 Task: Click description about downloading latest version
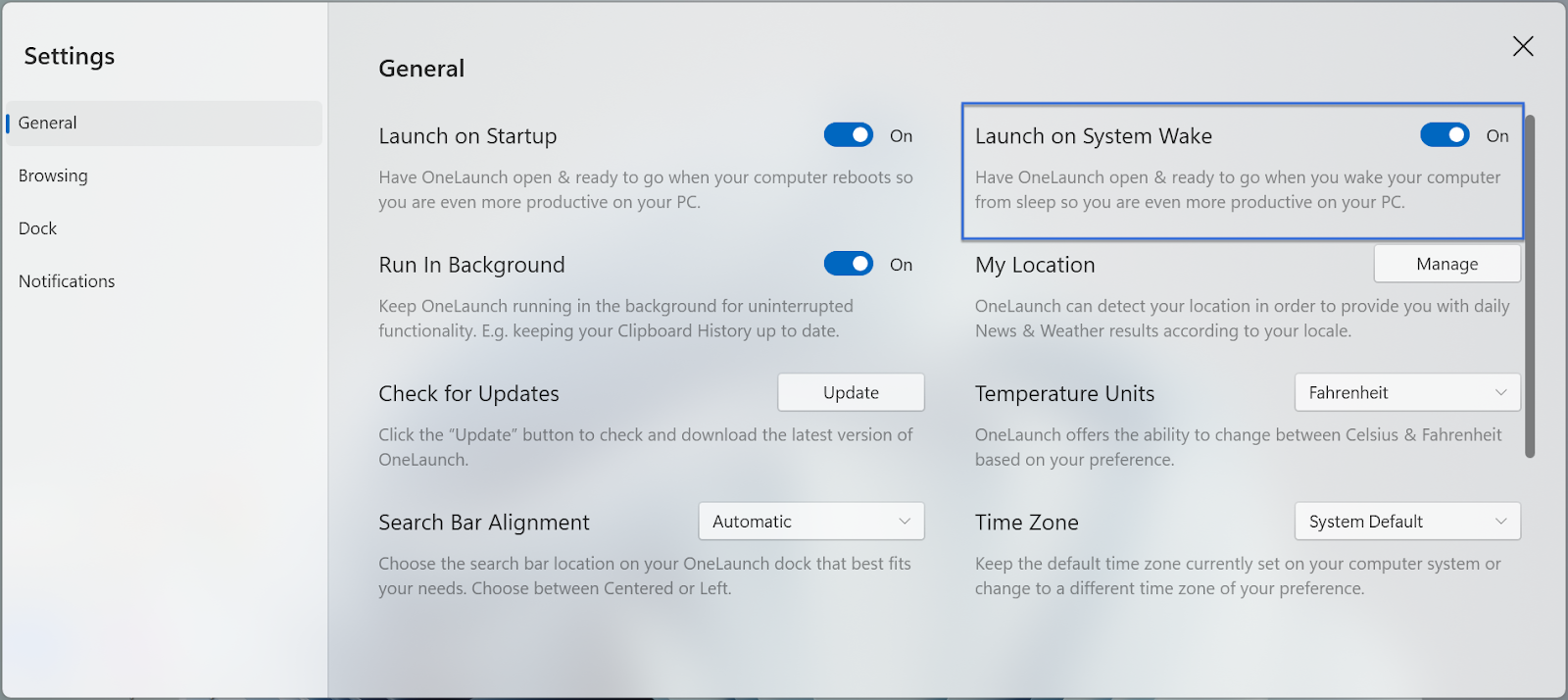click(645, 447)
